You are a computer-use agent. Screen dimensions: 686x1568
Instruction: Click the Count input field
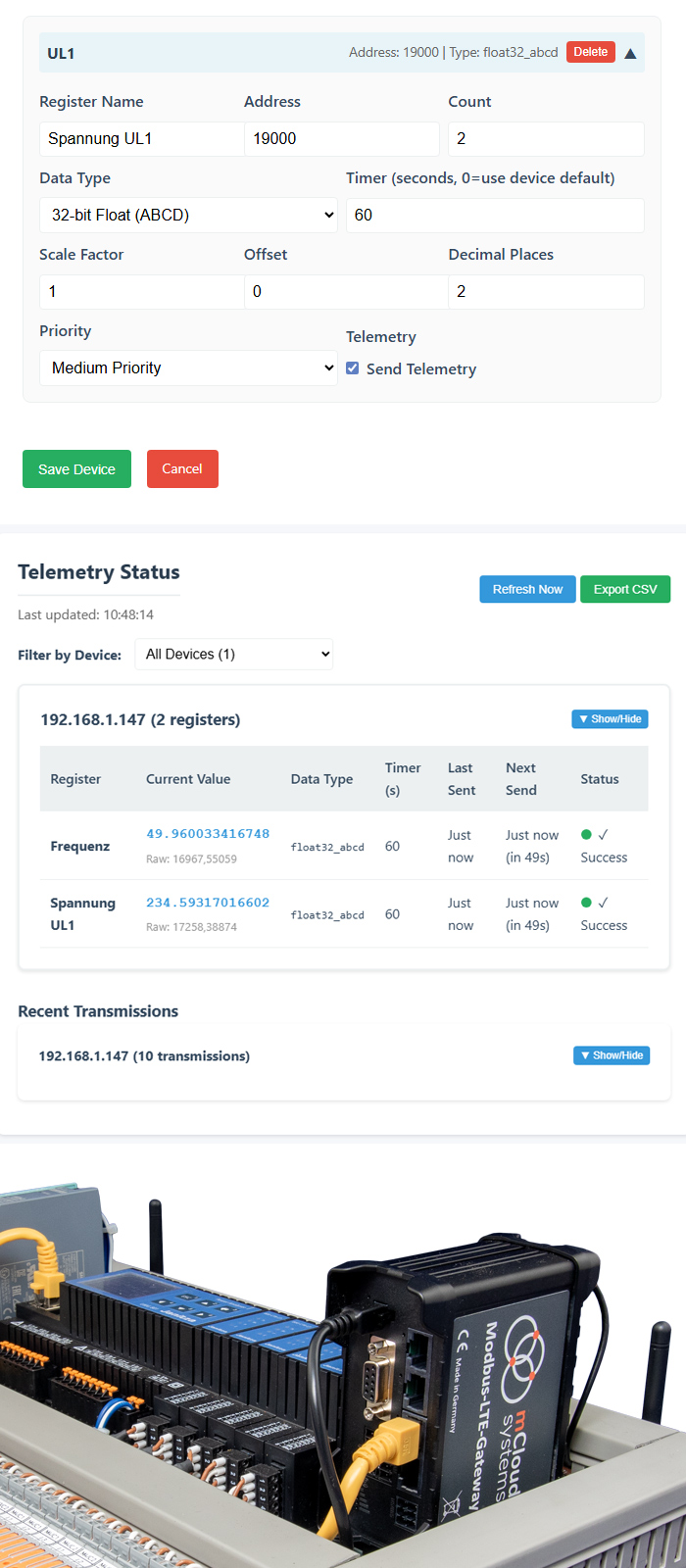[545, 139]
